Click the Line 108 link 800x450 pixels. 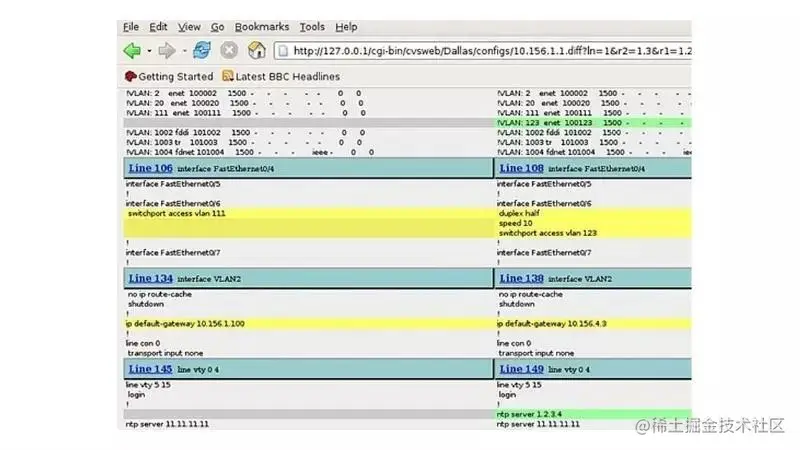click(x=521, y=169)
